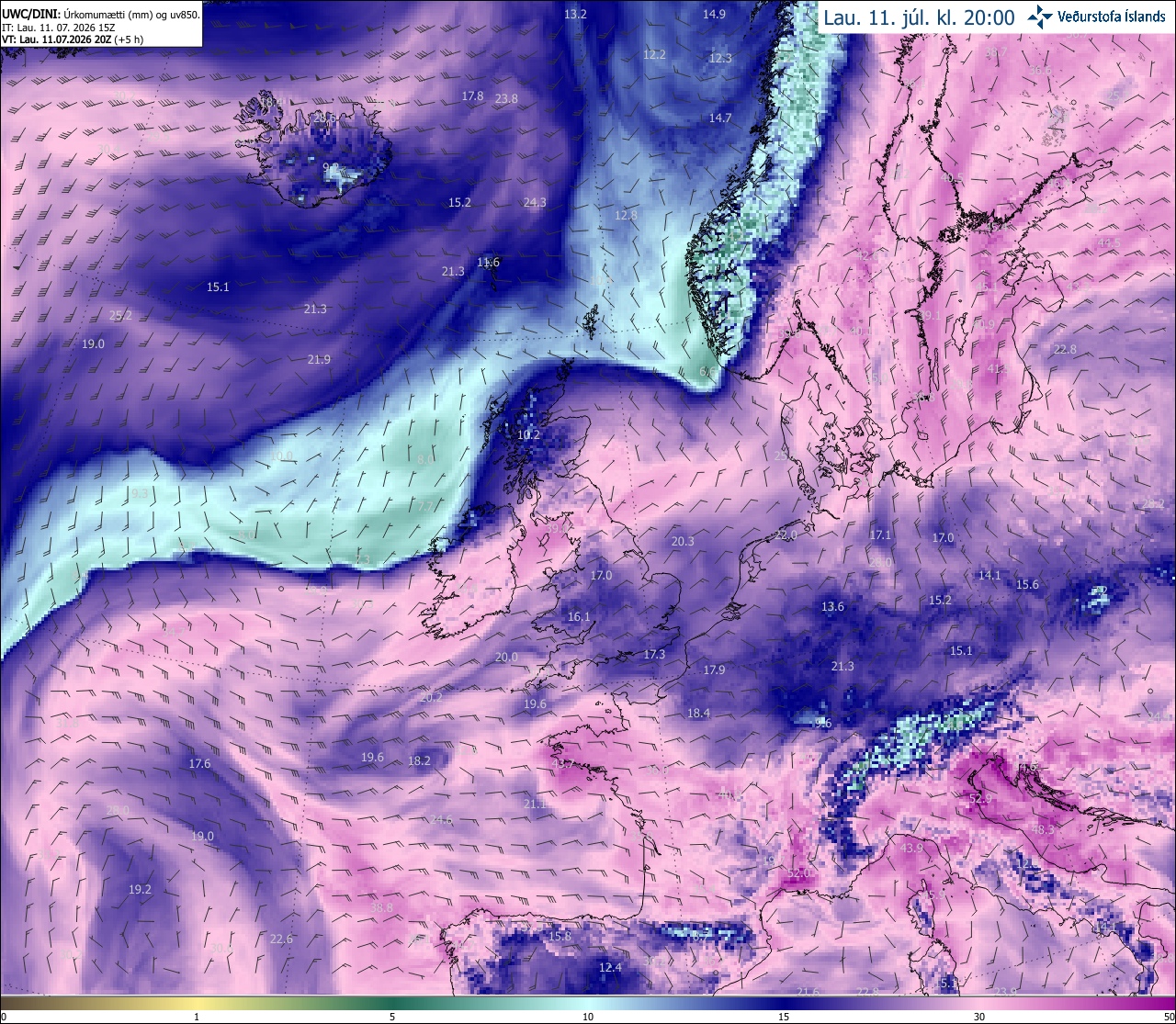Click the 1 tick on the color scale
The width and height of the screenshot is (1176, 1024).
[x=197, y=1017]
